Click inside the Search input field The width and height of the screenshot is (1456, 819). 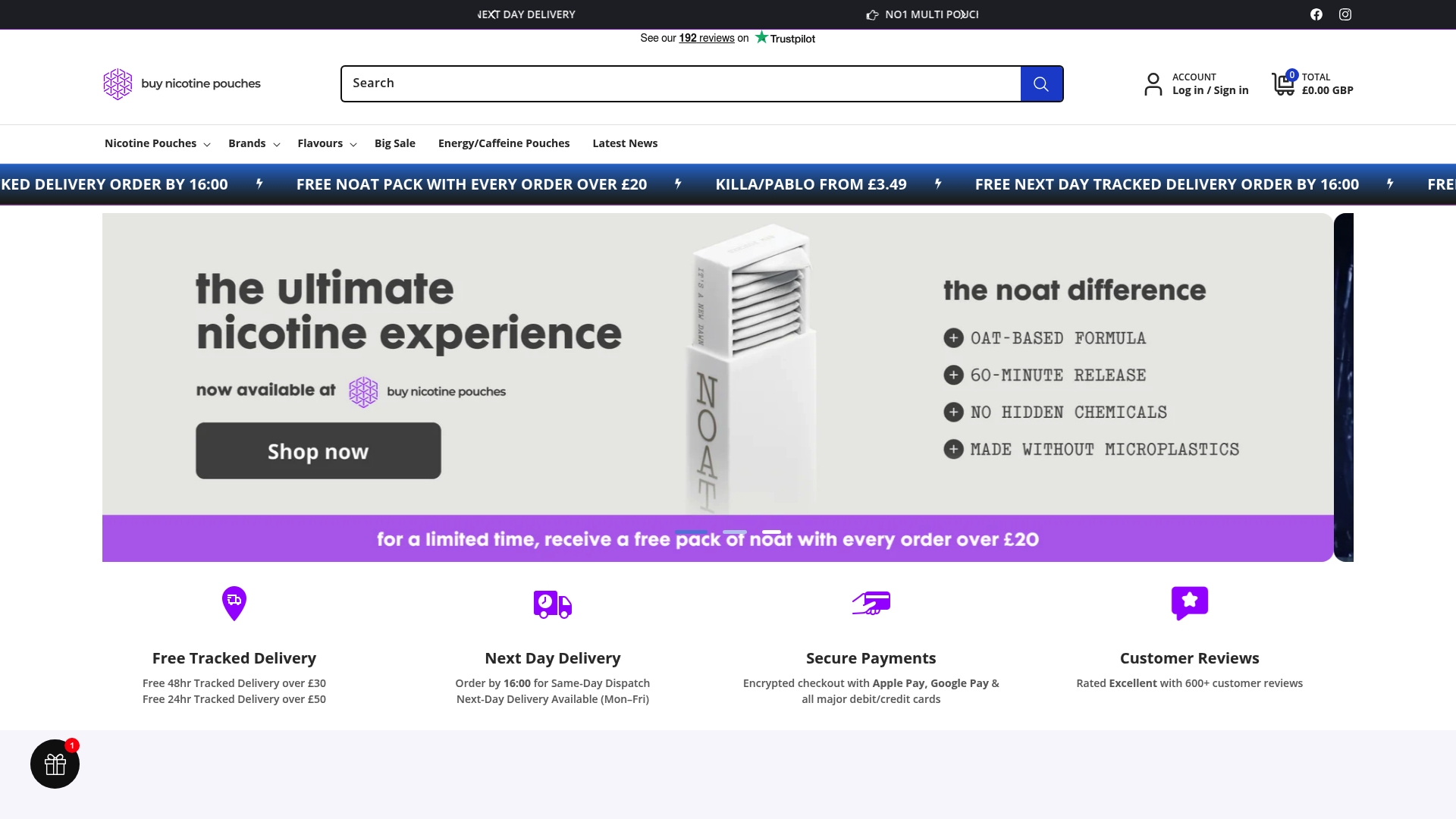680,83
